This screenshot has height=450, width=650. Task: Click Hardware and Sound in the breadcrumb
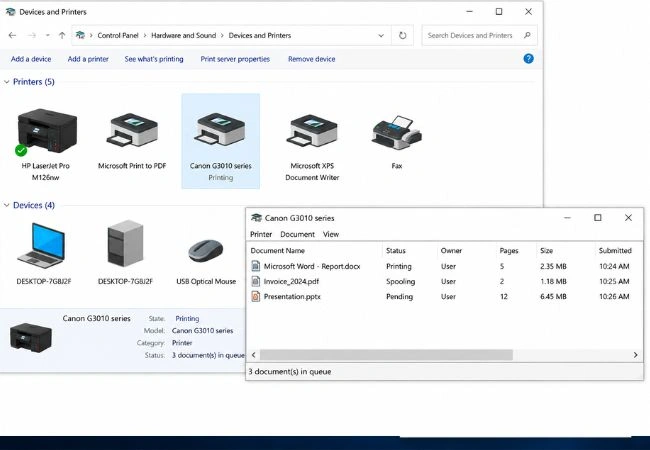pyautogui.click(x=183, y=36)
